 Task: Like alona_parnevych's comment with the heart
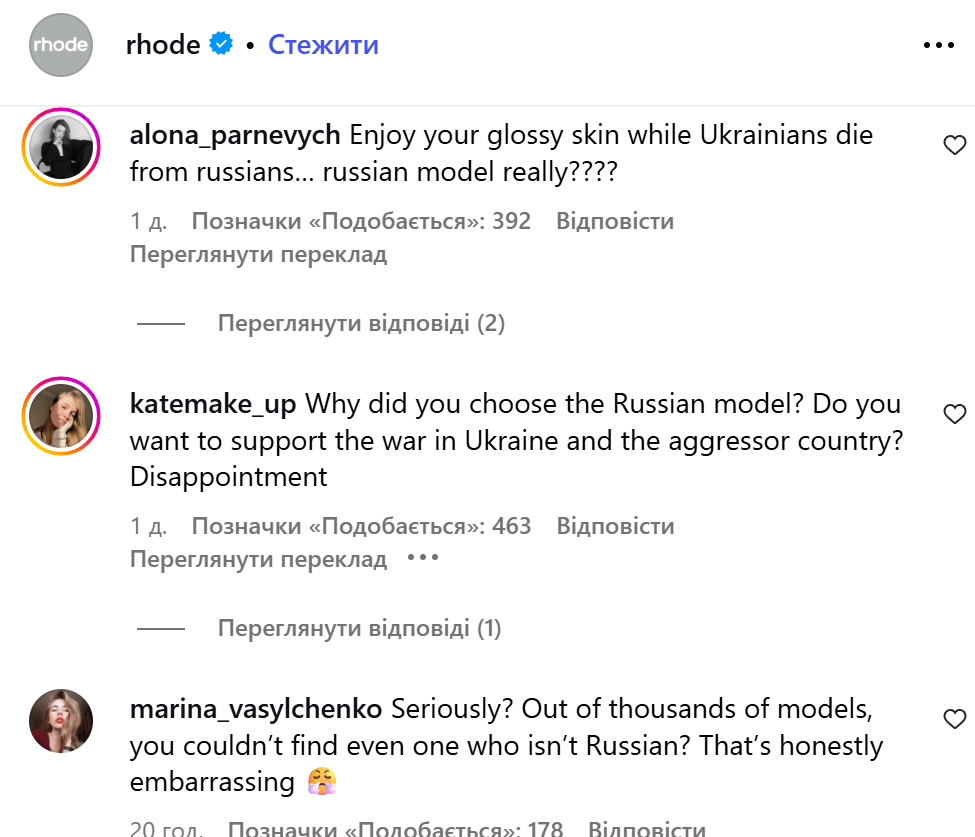click(955, 146)
